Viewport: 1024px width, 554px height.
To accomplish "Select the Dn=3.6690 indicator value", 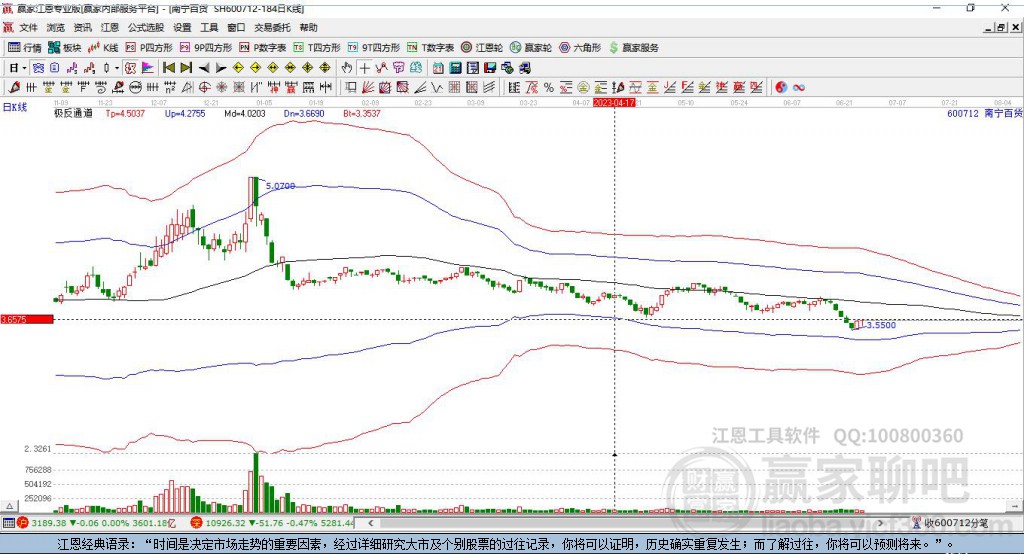I will [x=304, y=114].
